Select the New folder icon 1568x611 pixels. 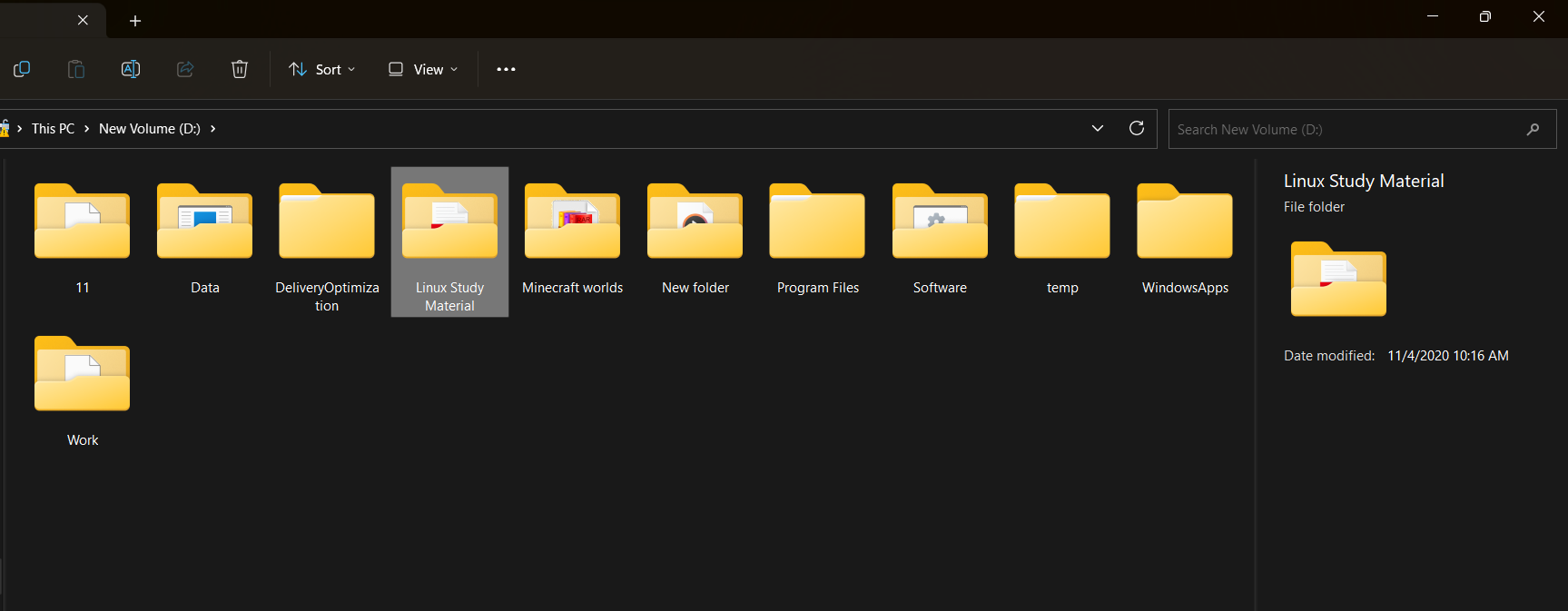click(695, 221)
